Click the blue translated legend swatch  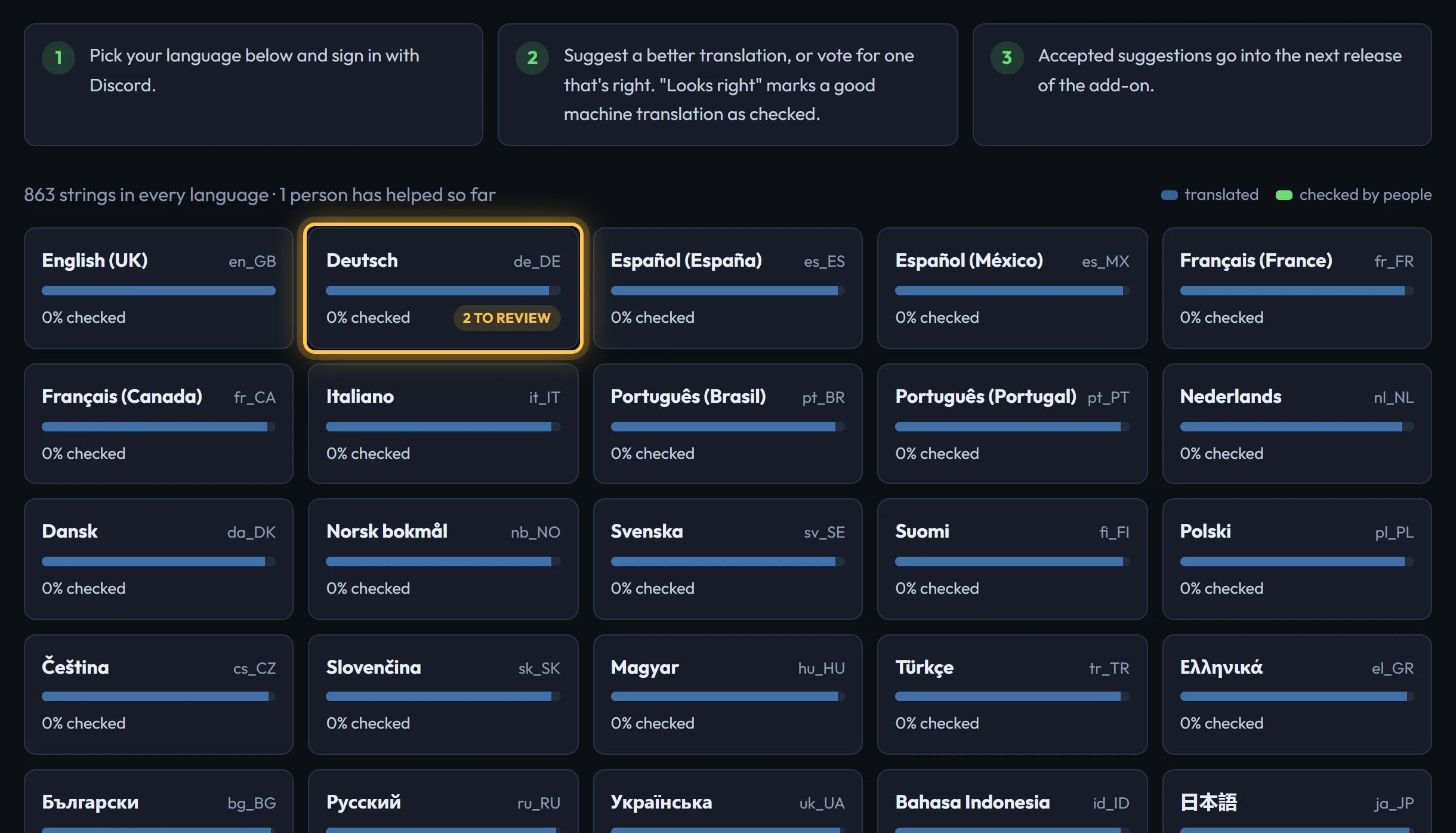point(1169,195)
